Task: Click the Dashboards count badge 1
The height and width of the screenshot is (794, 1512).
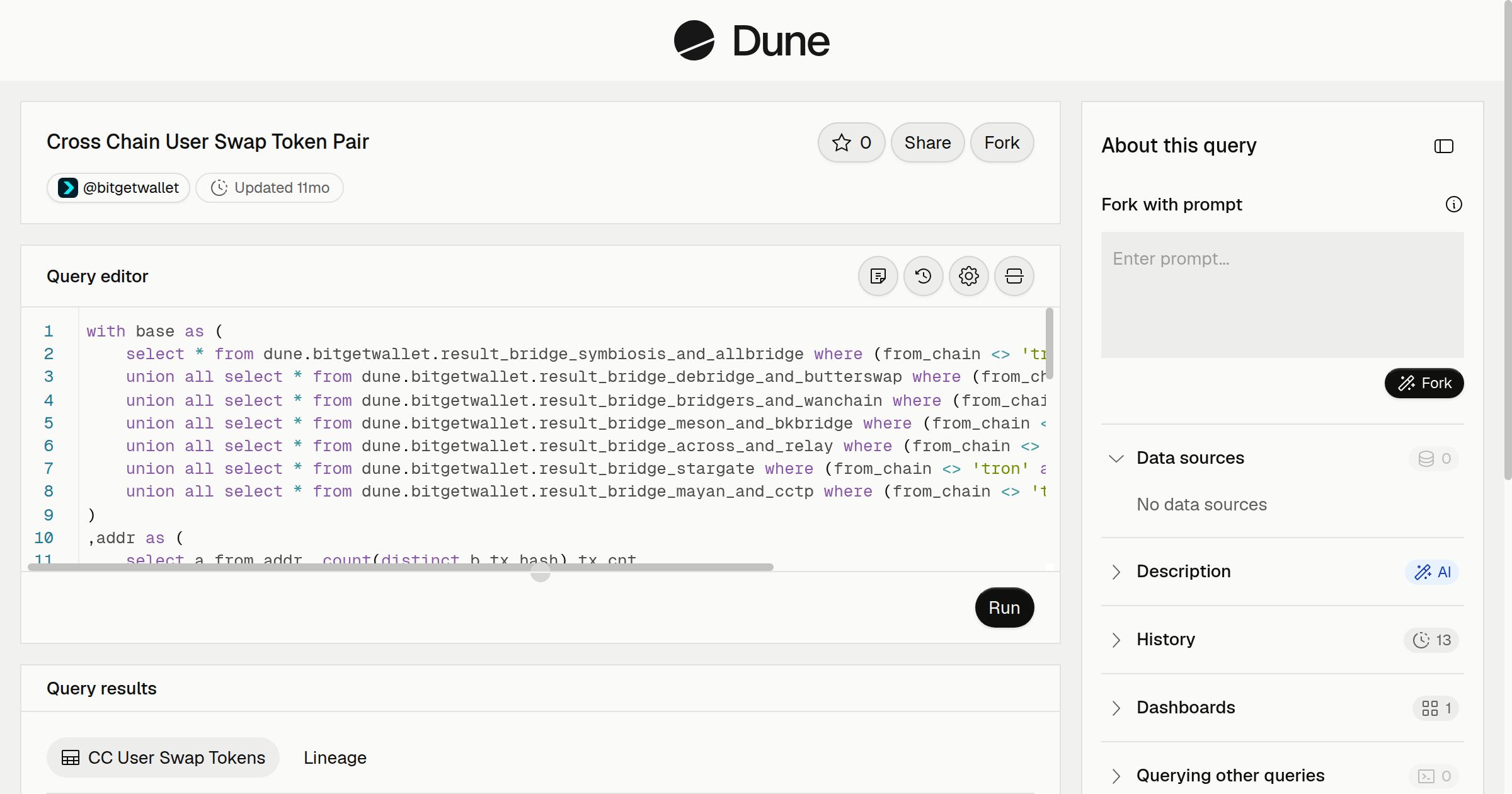Action: click(x=1436, y=708)
